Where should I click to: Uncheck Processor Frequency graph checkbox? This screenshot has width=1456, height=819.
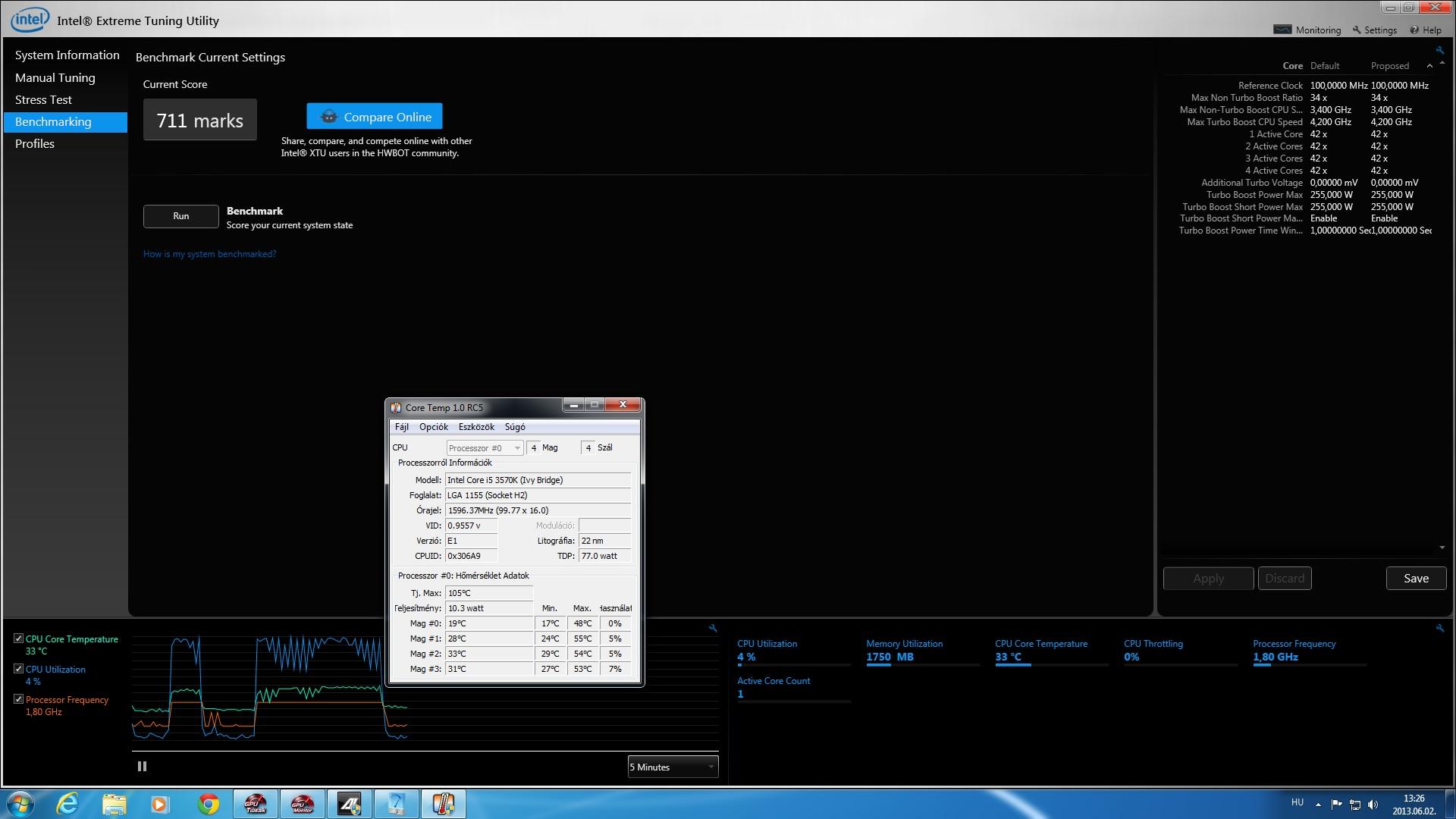point(19,699)
